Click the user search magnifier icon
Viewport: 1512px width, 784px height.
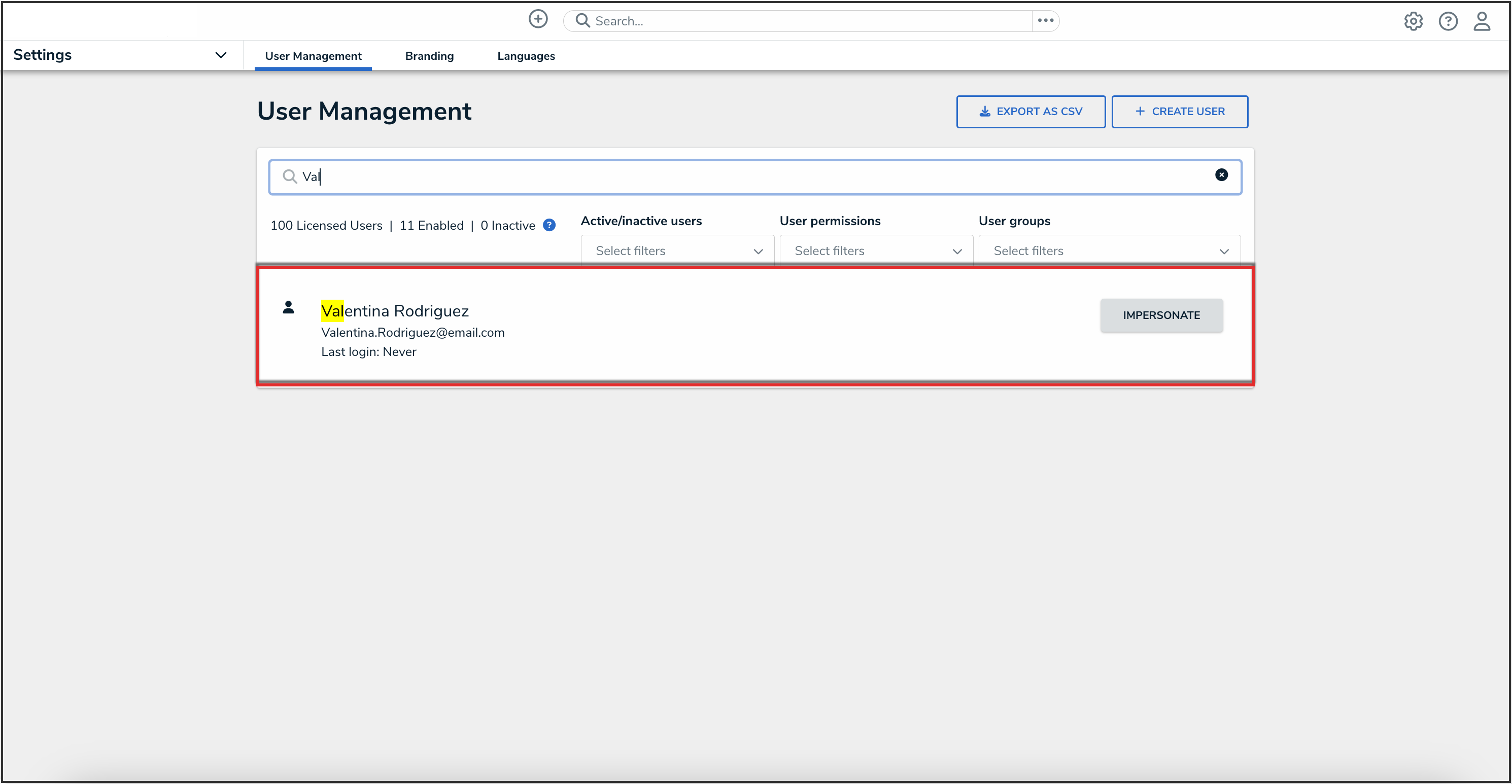289,176
